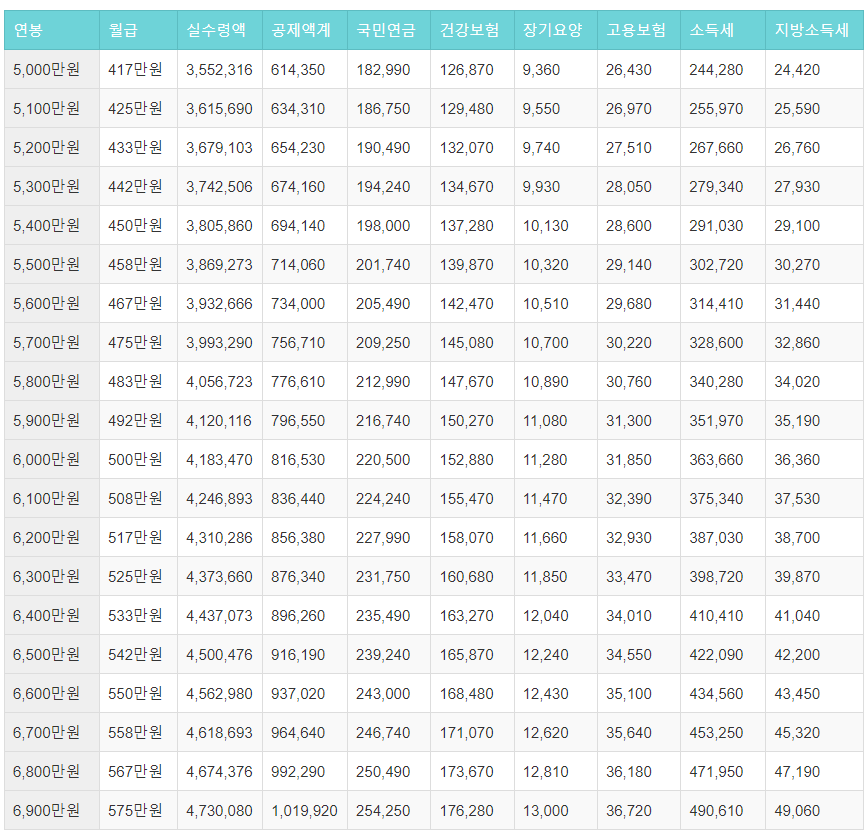
Task: Select the 5,200만원 salary cell
Action: pyautogui.click(x=52, y=148)
